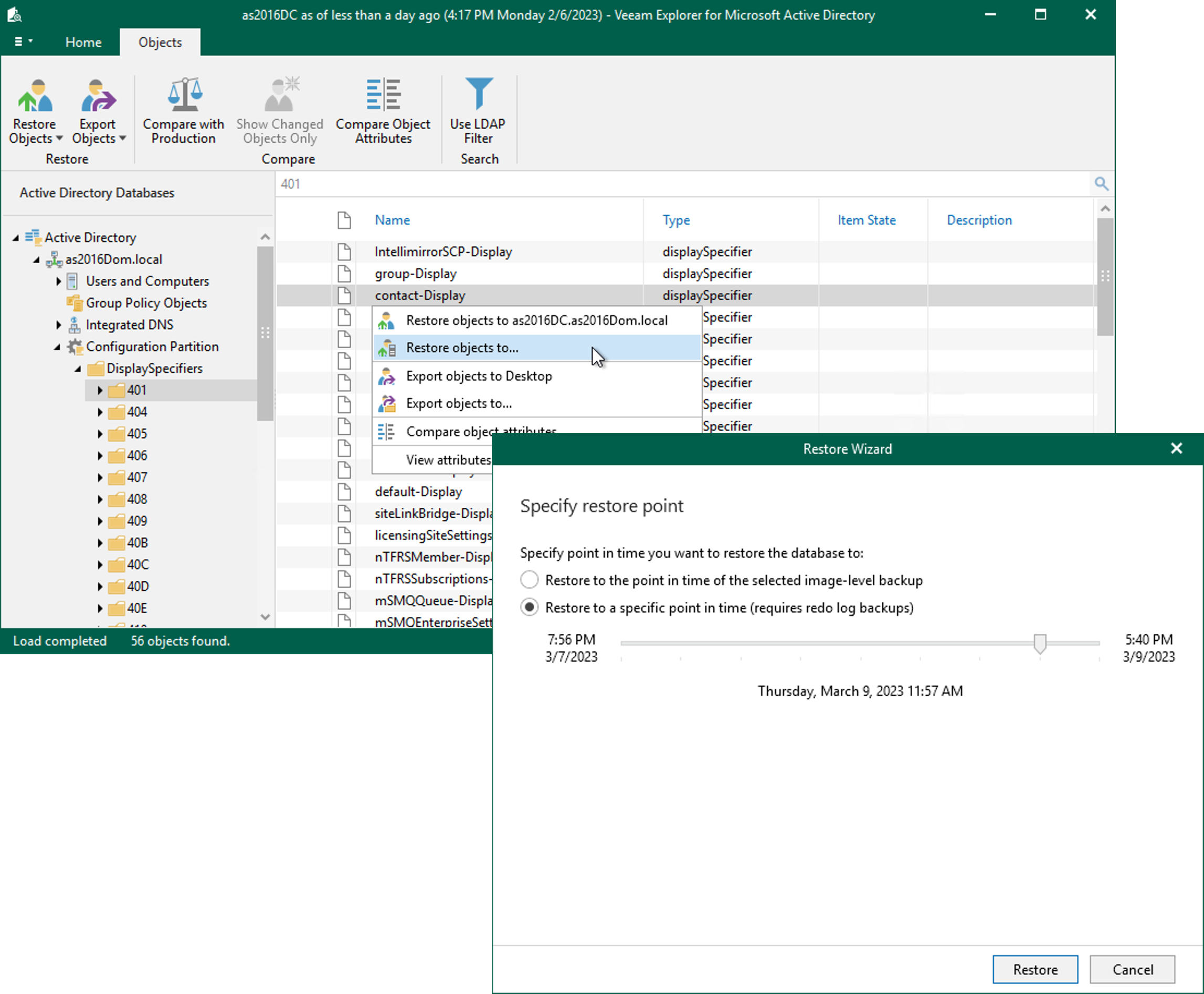Click the file icon column header
Screen dimensions: 1204x994
coord(344,220)
